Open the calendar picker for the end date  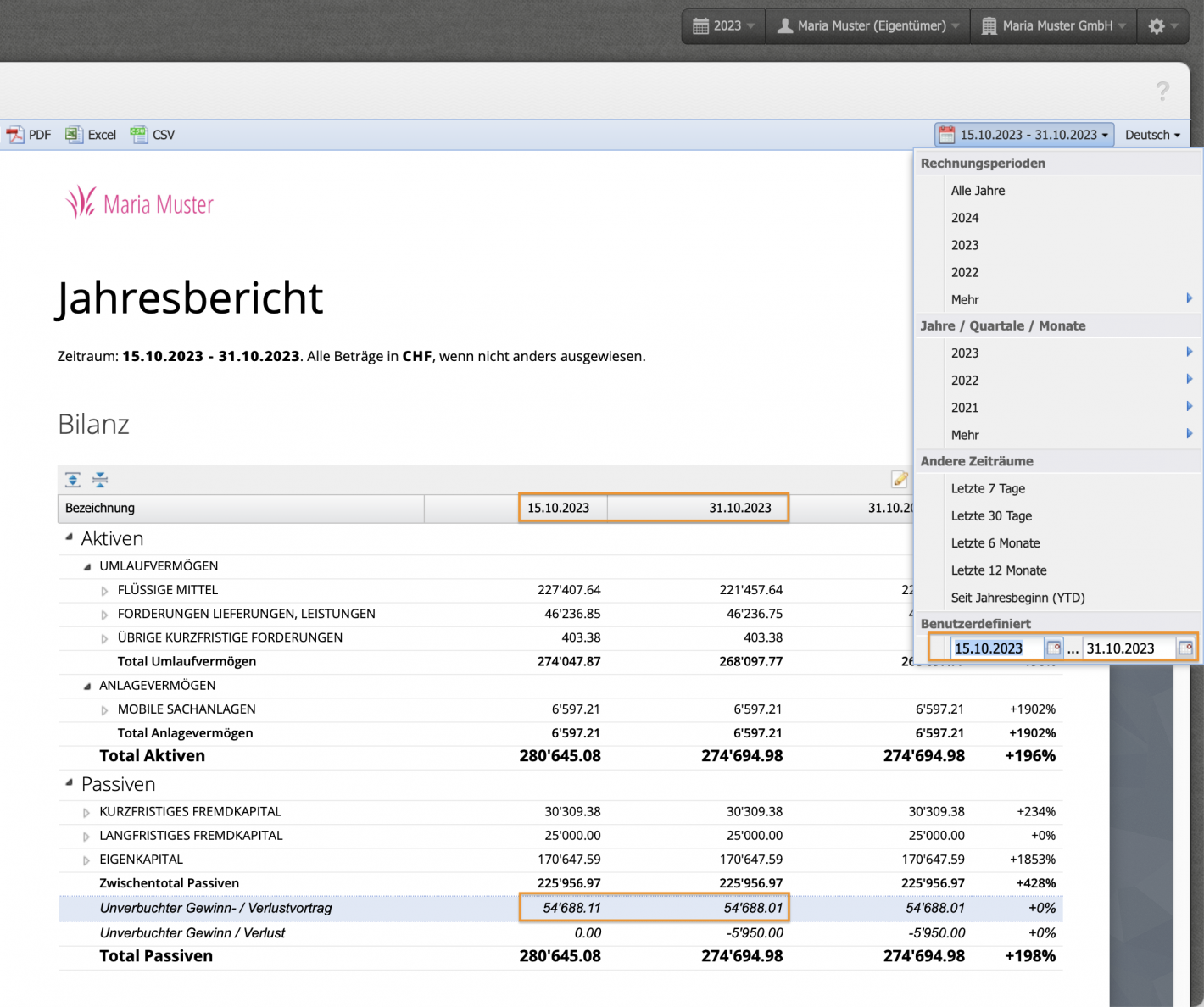point(1186,648)
